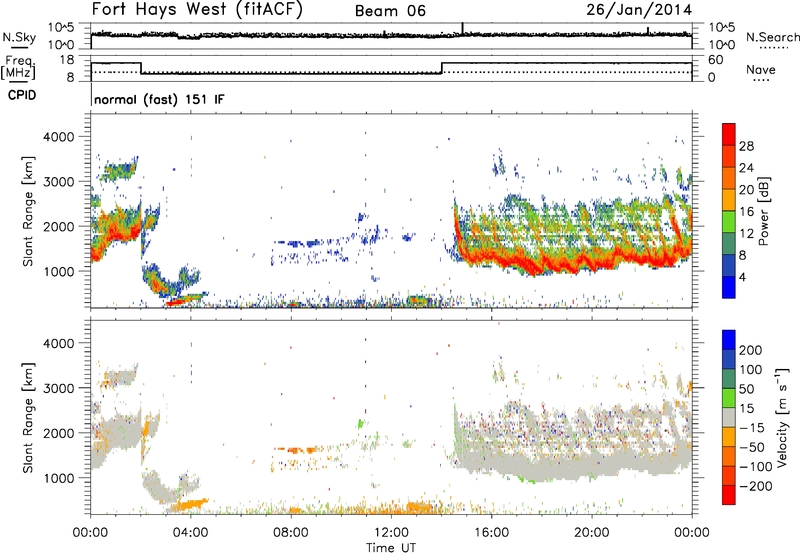Viewport: 800px width, 554px height.
Task: Click the '4000' tick on the power panel axis
Action: (58, 137)
